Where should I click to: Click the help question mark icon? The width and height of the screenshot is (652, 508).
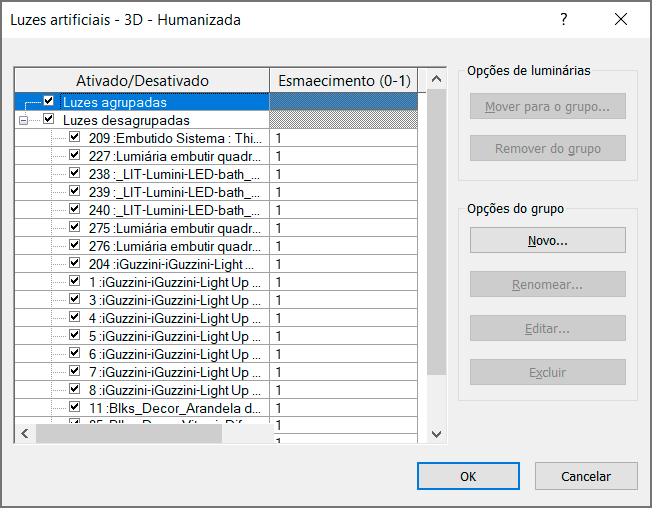(x=564, y=19)
